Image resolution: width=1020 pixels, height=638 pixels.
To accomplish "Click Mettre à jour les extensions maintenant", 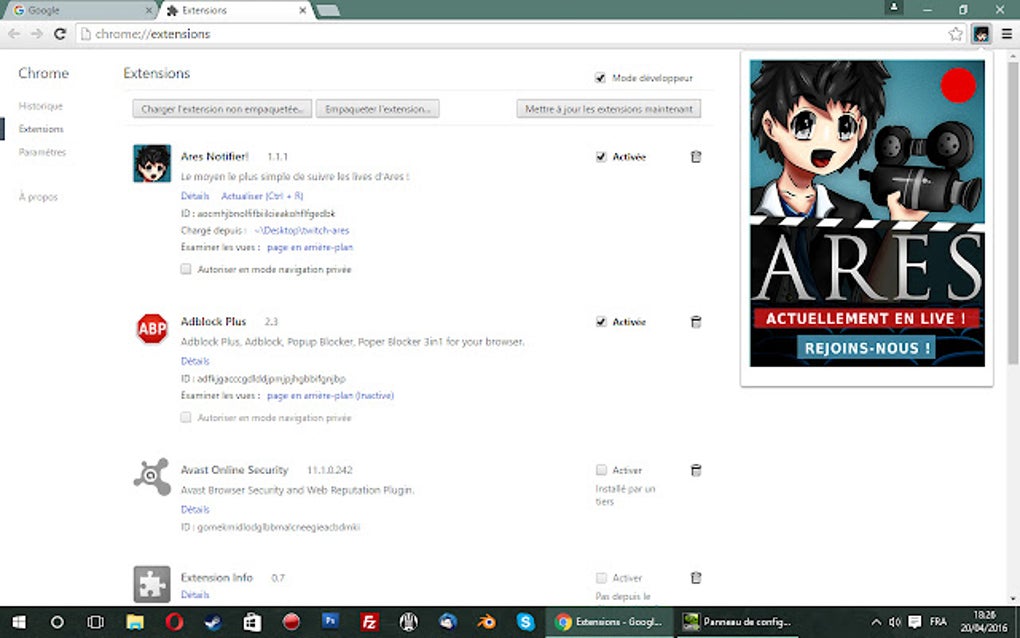I will pos(606,108).
